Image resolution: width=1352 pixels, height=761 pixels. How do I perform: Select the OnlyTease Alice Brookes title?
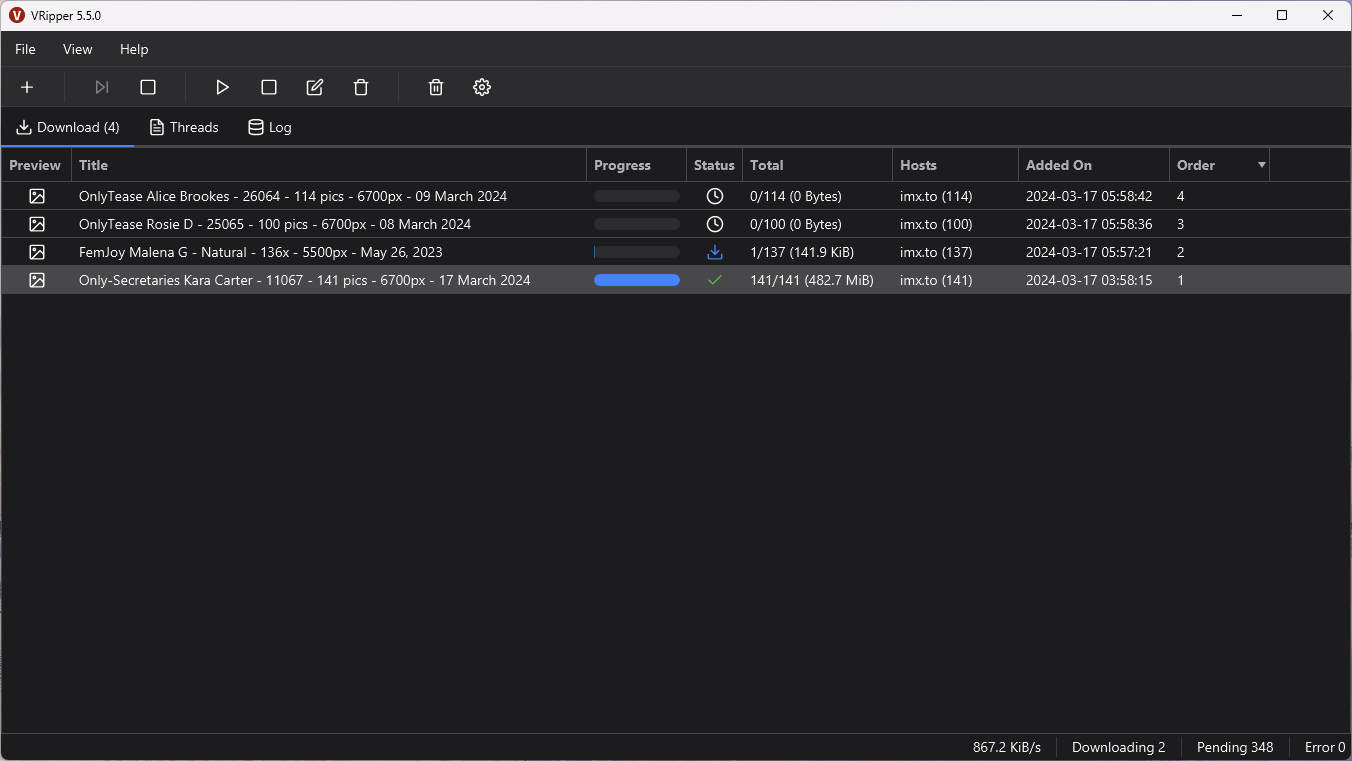pyautogui.click(x=293, y=196)
